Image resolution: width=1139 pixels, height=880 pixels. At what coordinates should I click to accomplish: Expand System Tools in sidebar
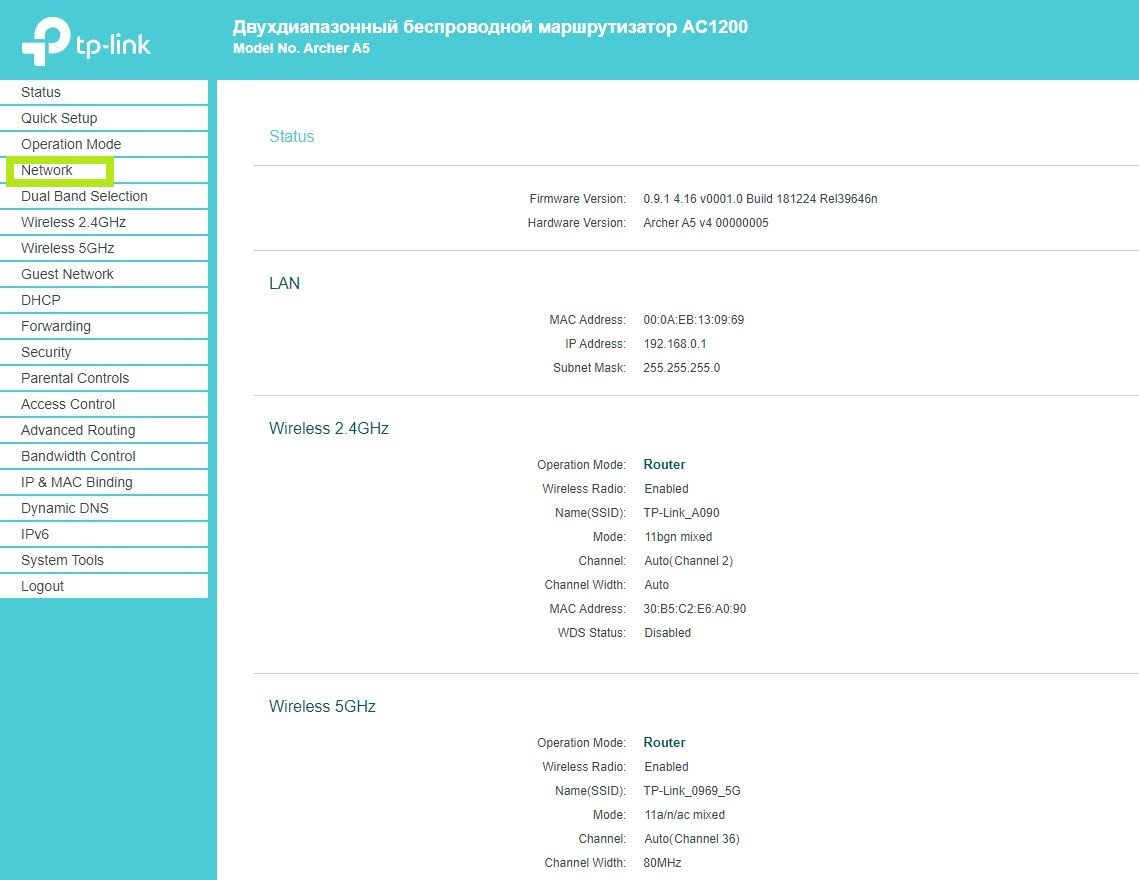pyautogui.click(x=62, y=560)
